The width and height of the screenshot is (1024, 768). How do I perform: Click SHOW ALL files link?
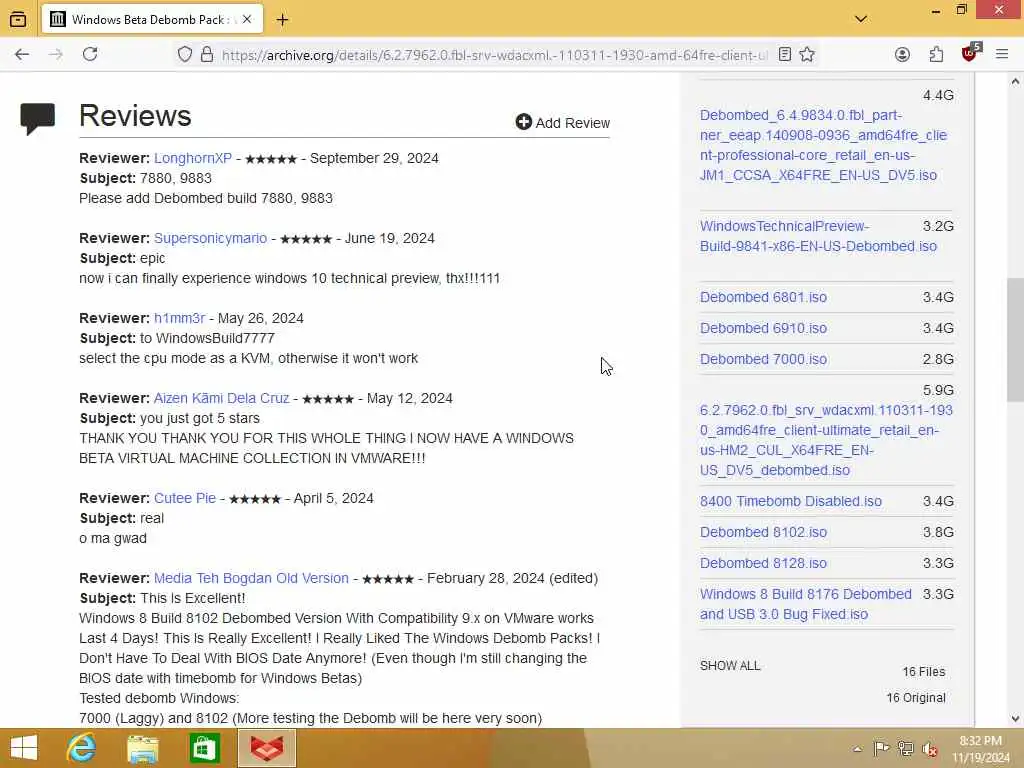click(730, 665)
